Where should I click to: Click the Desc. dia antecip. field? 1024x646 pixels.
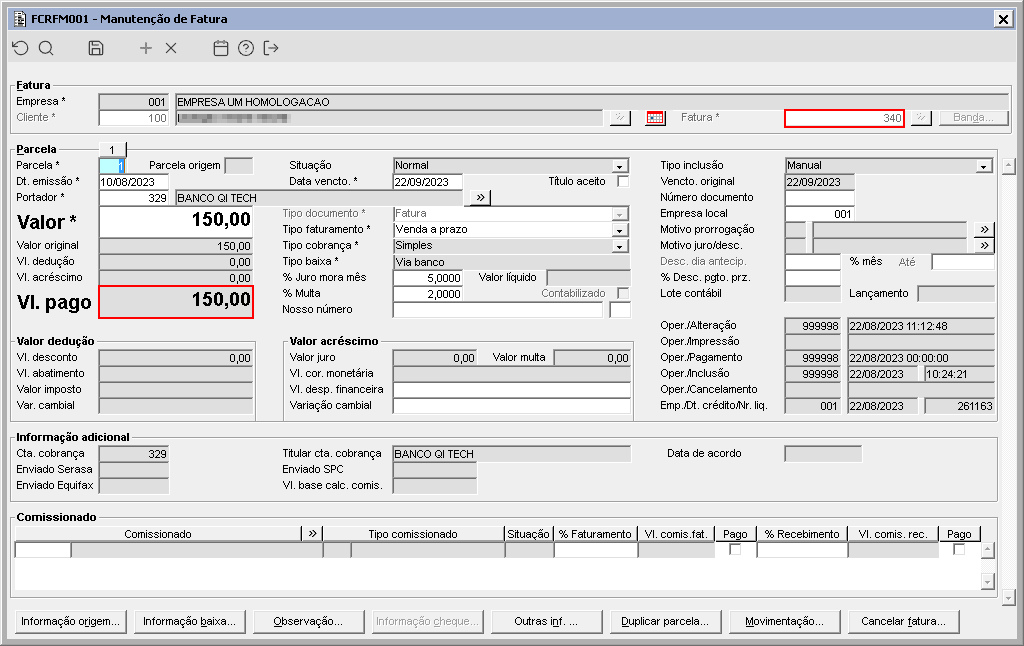tap(812, 262)
